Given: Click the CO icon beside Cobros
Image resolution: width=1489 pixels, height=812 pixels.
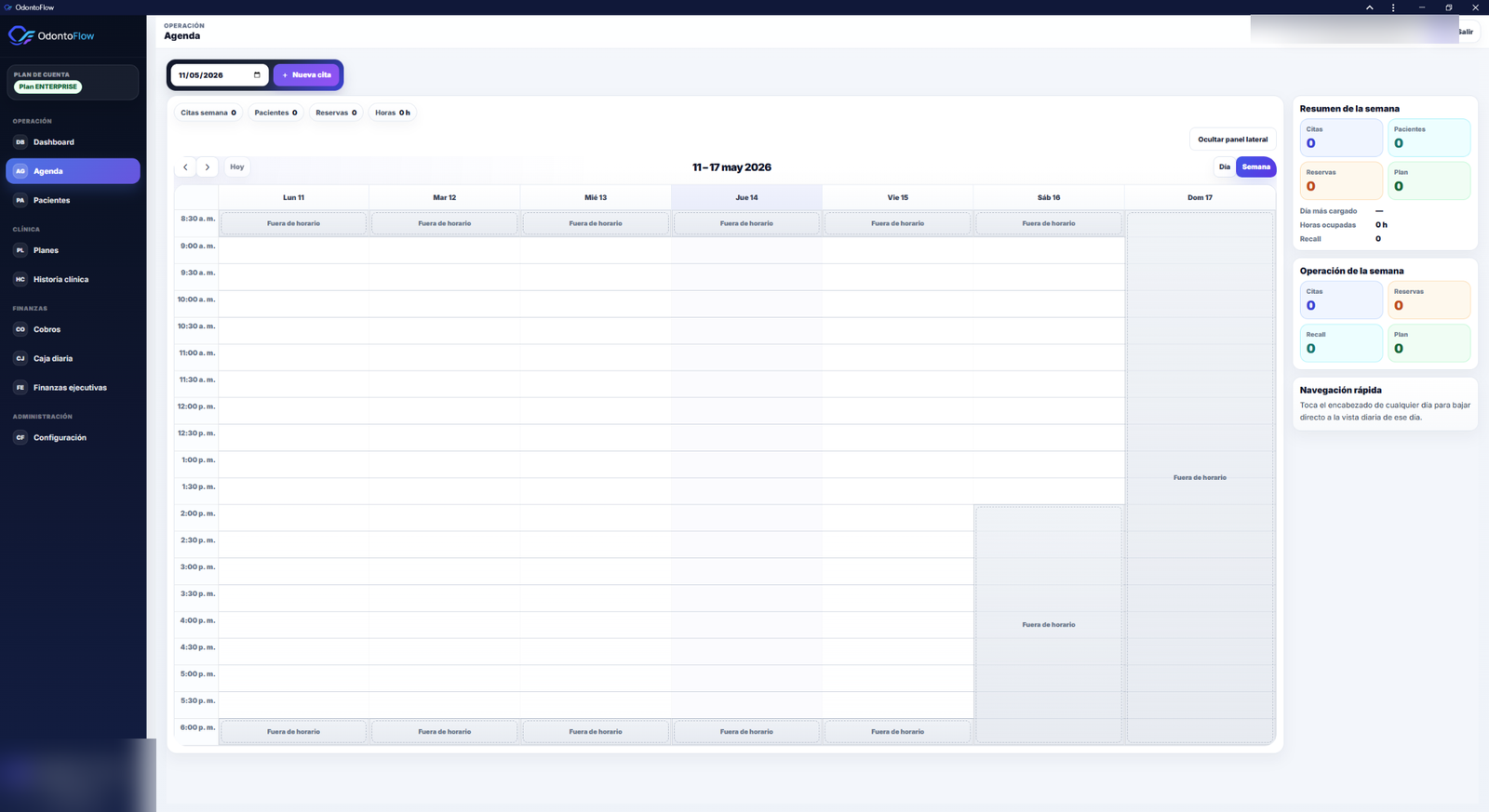Looking at the screenshot, I should pos(20,329).
